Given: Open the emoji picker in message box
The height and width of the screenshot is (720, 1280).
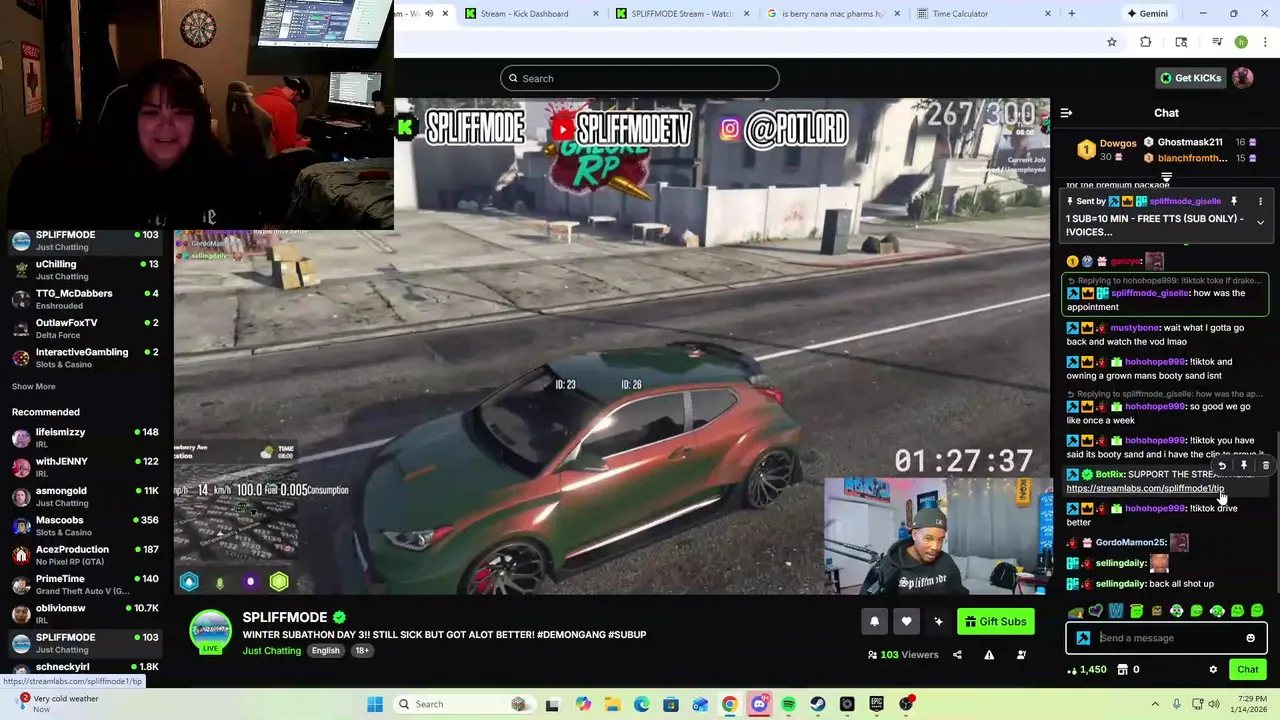Looking at the screenshot, I should 1250,638.
